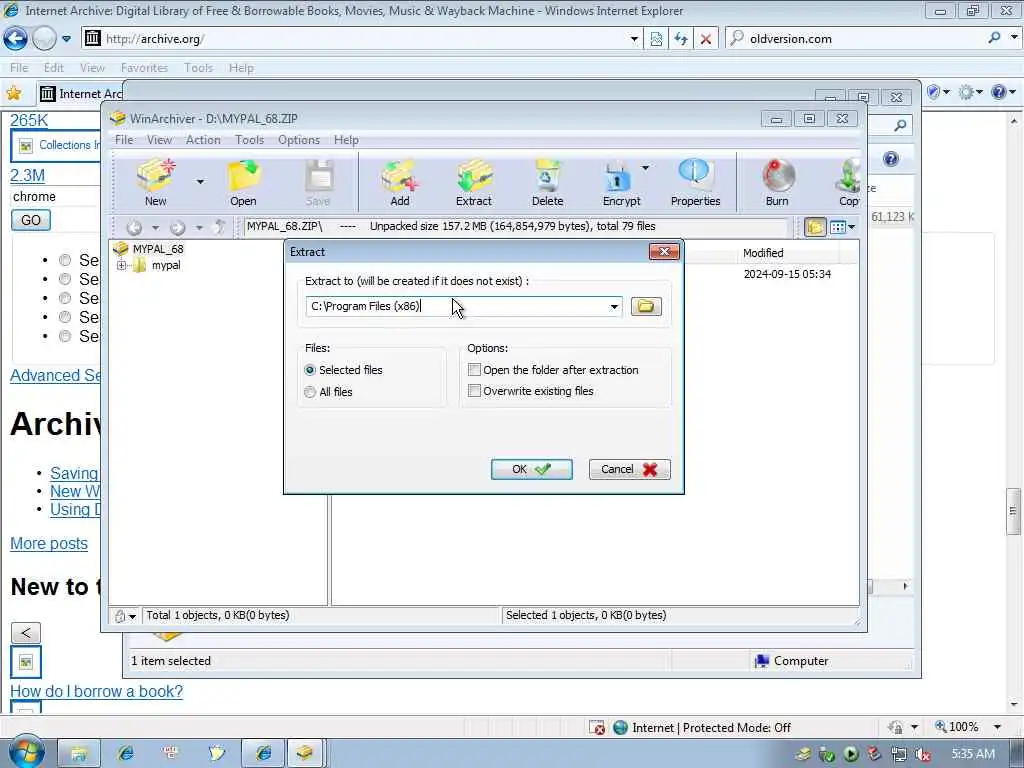
Task: Expand the mypal folder tree node
Action: point(121,266)
